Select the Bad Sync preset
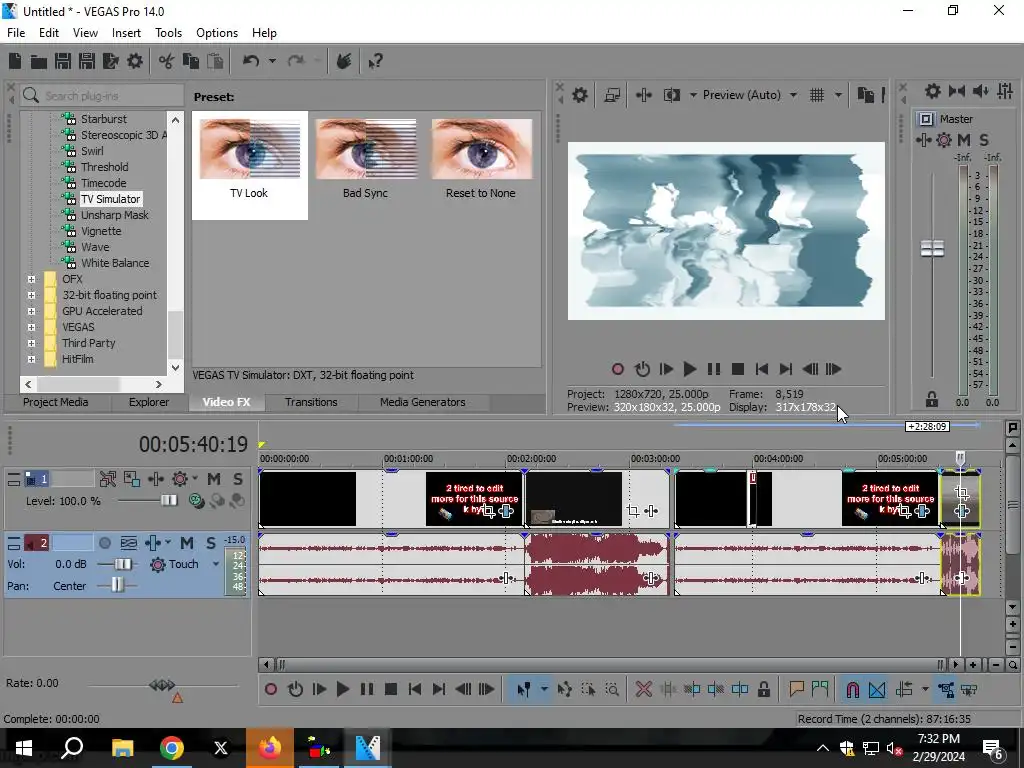The height and width of the screenshot is (768, 1024). pos(365,159)
